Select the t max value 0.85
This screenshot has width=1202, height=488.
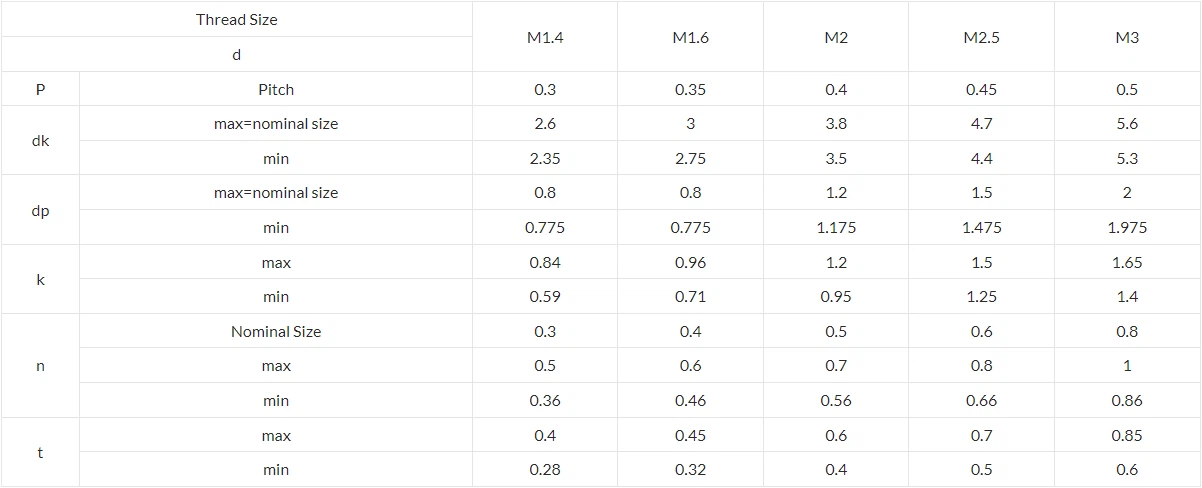[1127, 436]
